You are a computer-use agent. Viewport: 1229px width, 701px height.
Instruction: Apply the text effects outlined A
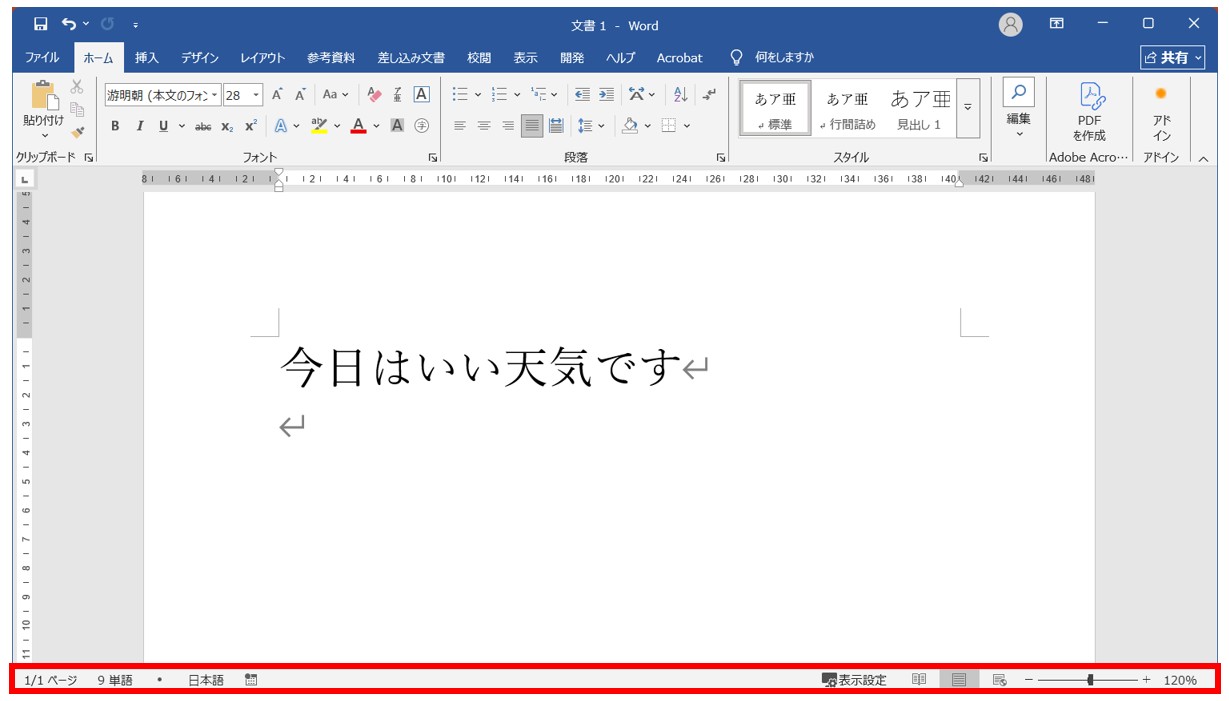[x=280, y=126]
